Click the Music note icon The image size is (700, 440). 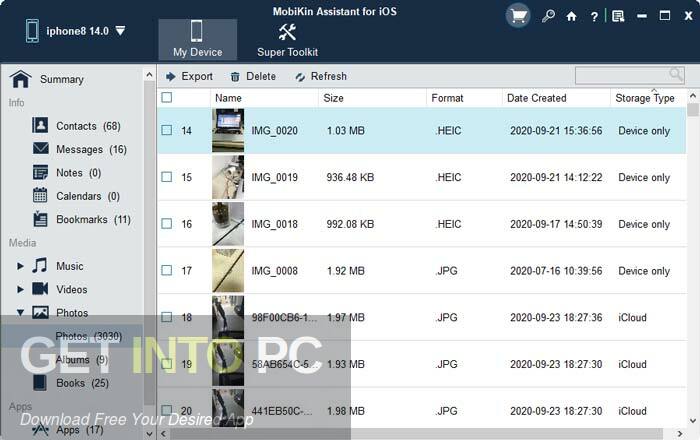tap(40, 266)
